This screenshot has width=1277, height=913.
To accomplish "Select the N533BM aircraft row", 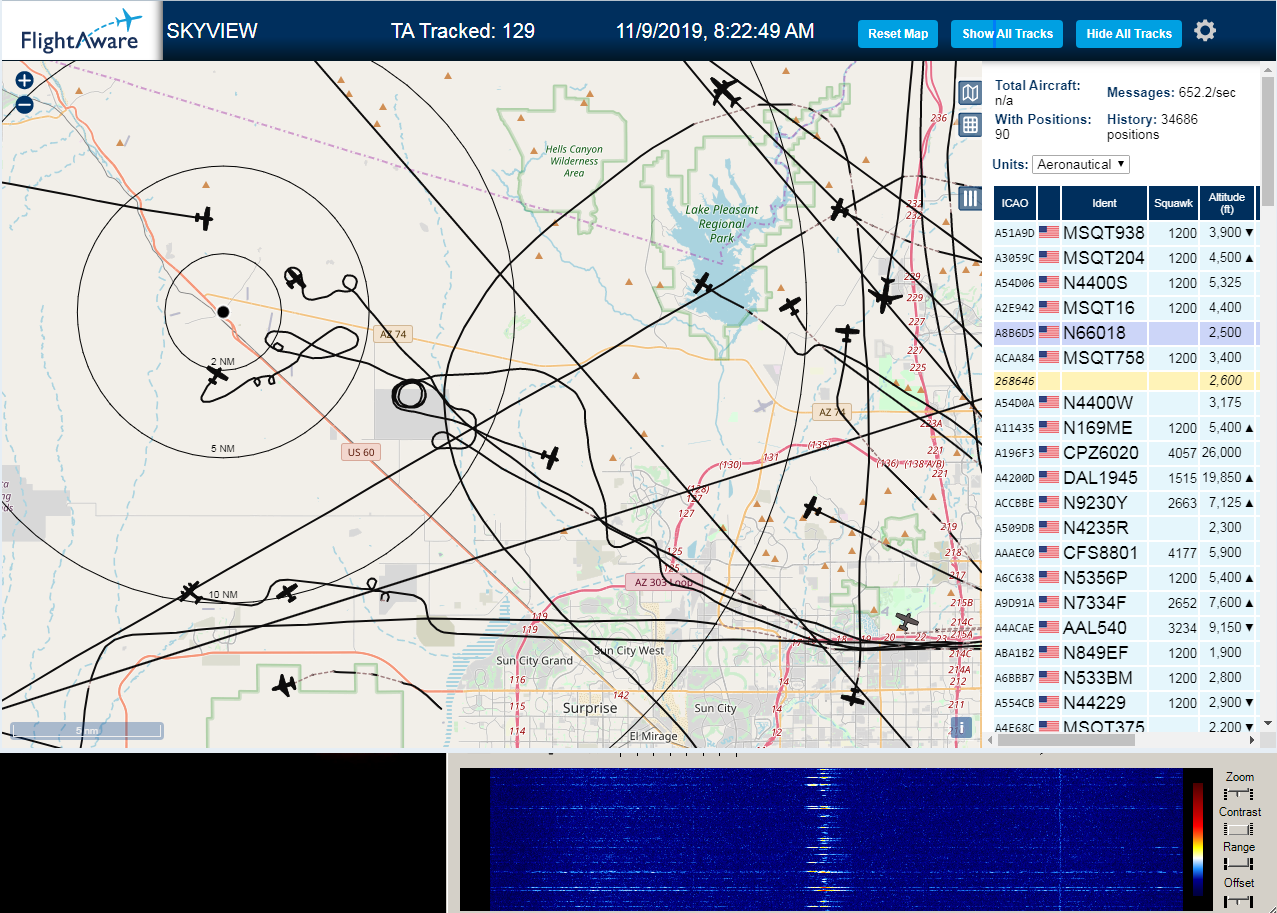I will (1125, 678).
